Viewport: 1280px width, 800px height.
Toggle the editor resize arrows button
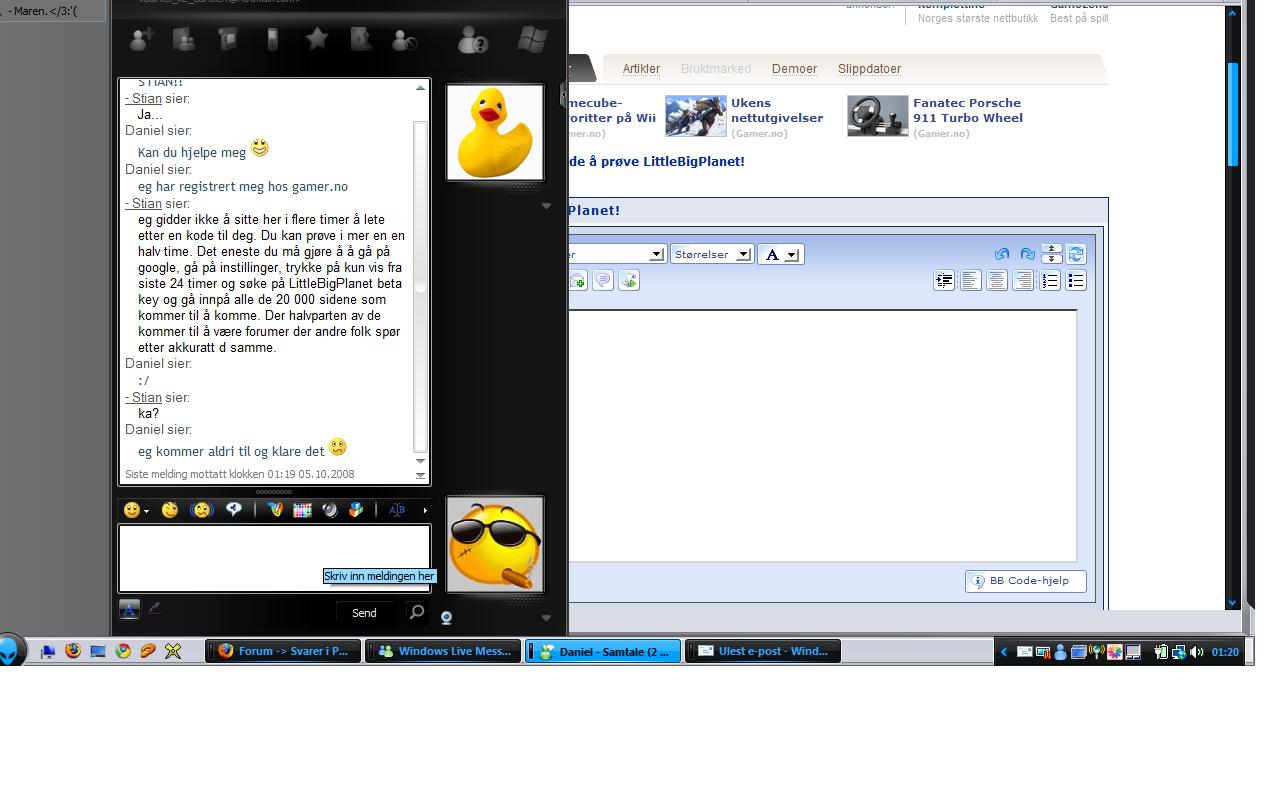1051,254
